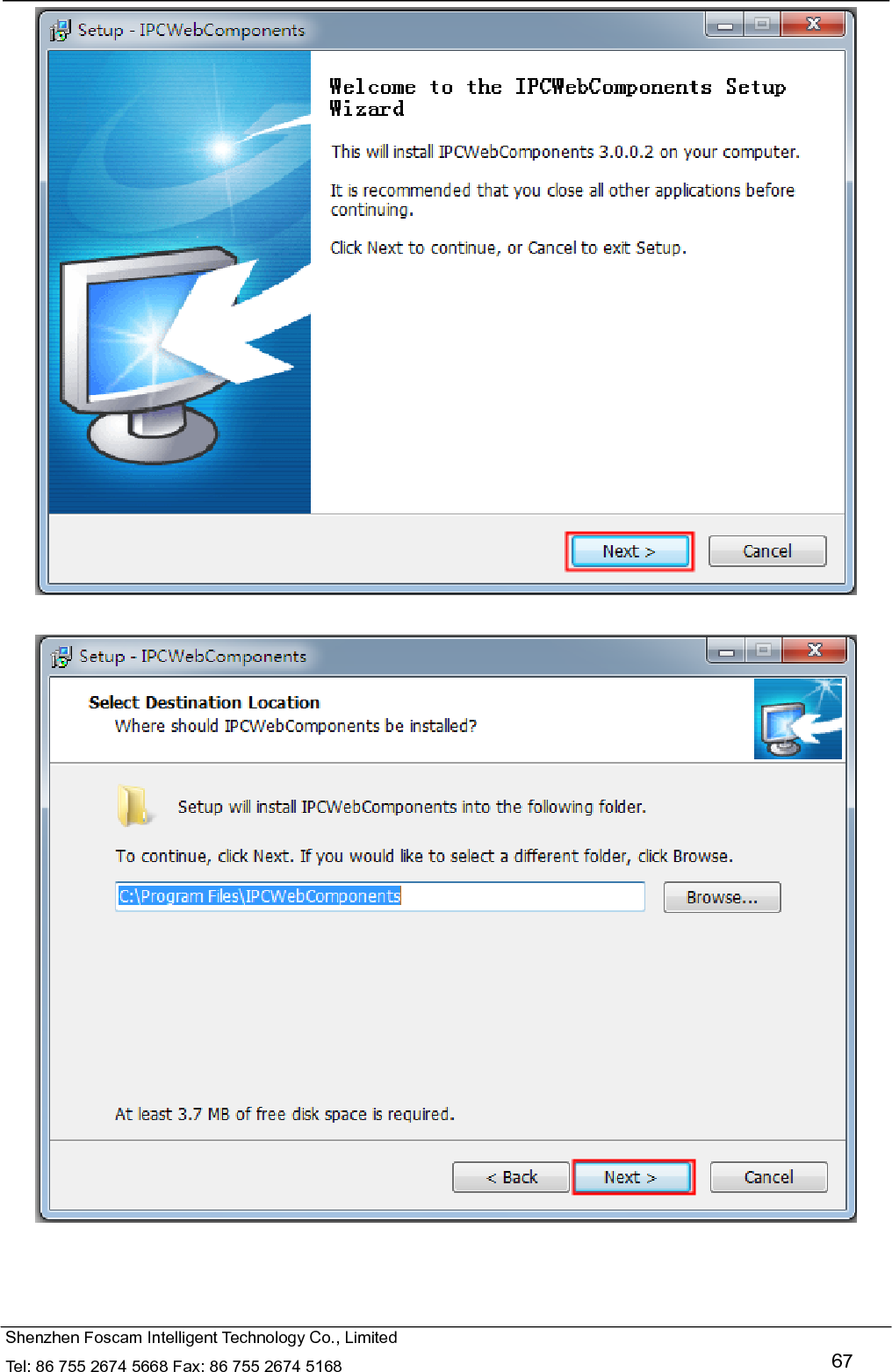Close the Welcome Setup Wizard window
The image size is (892, 1372).
point(813,25)
